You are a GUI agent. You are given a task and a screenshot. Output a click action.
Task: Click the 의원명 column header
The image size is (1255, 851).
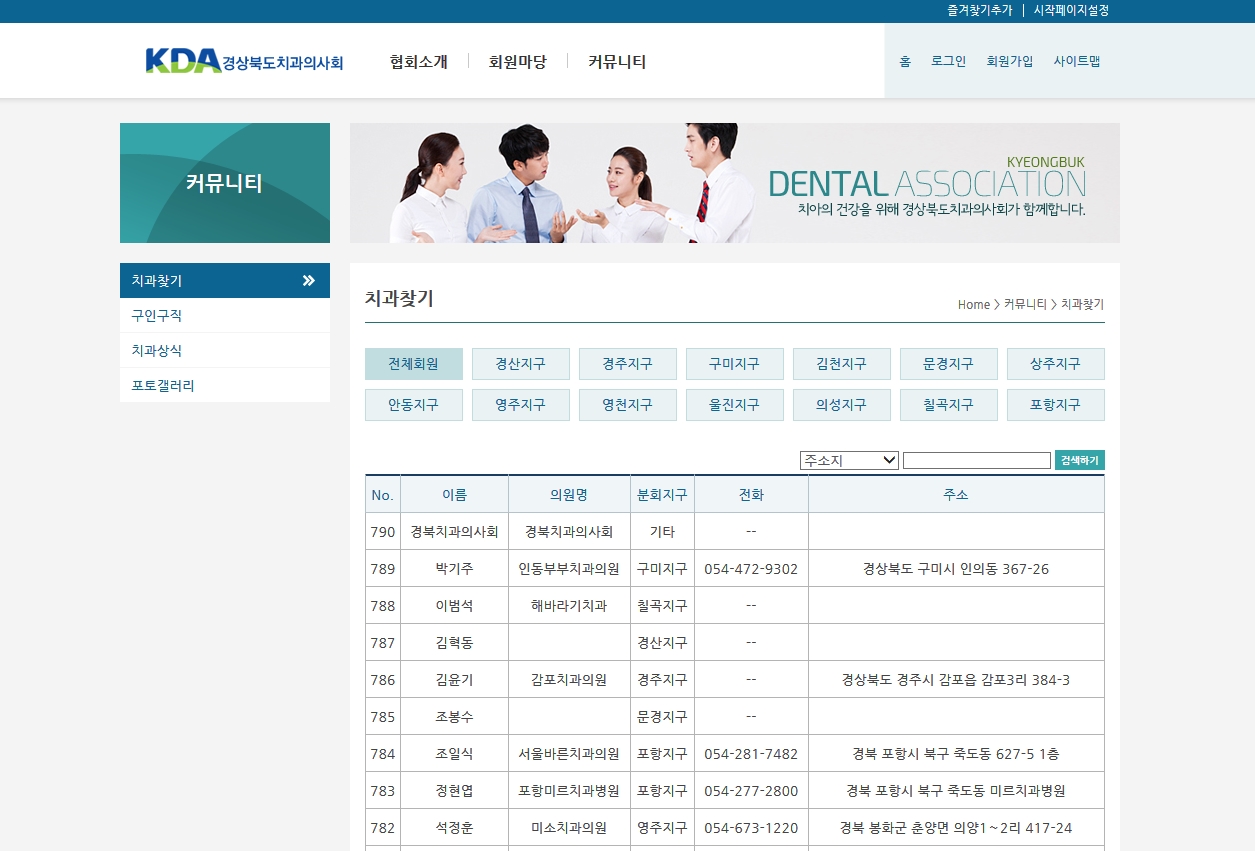tap(569, 495)
